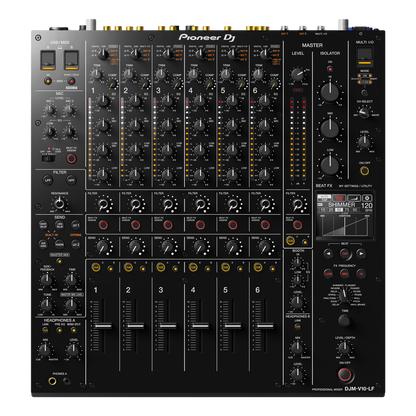Turn the channel 4 FILTER knob
Viewport: 416px width, 416px height.
(200, 204)
